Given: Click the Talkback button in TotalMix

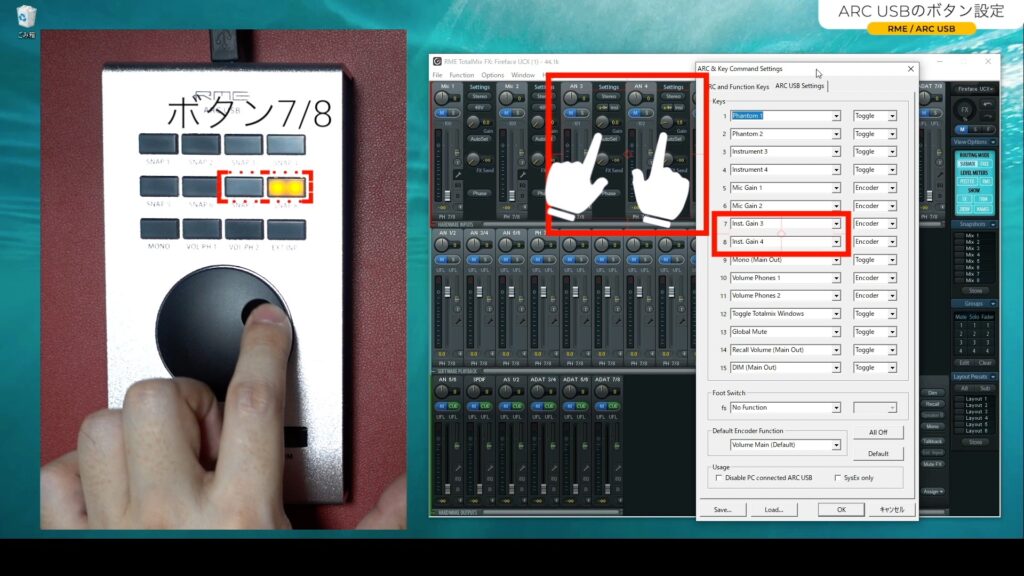Looking at the screenshot, I should (x=933, y=442).
